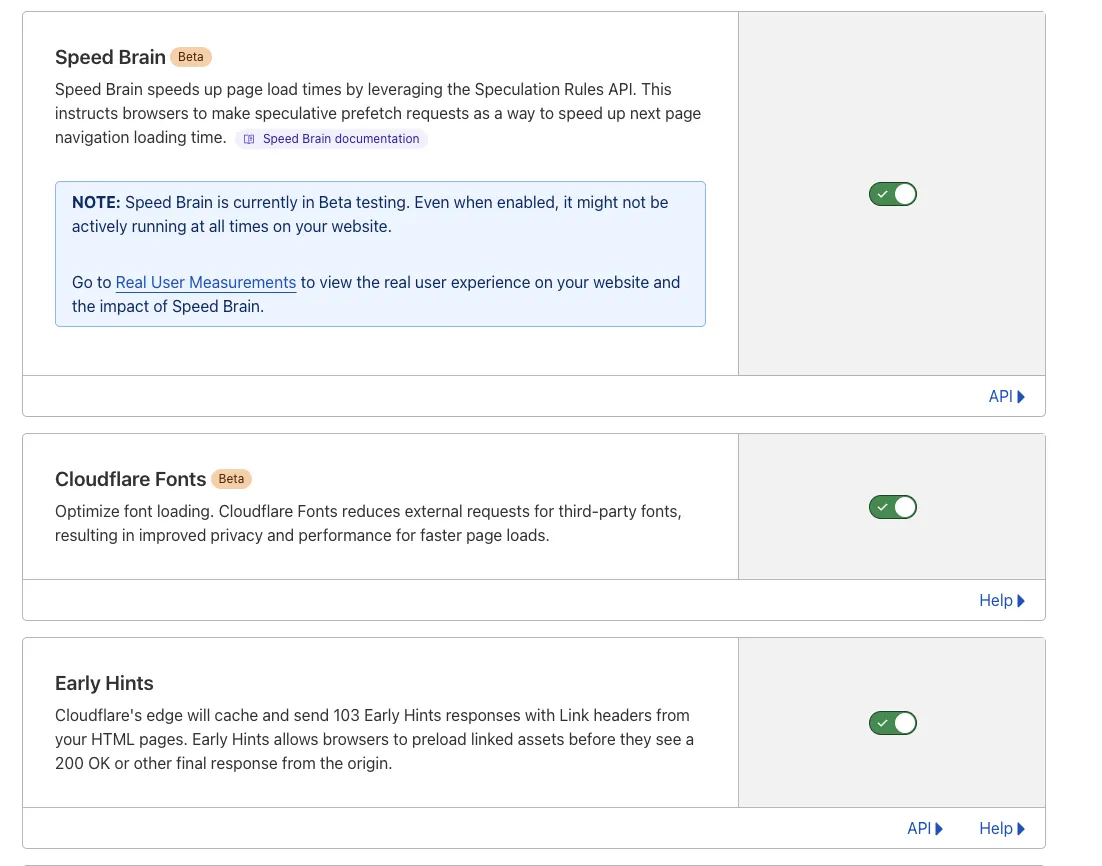Select the Cloudflare Fonts heading

pos(130,479)
